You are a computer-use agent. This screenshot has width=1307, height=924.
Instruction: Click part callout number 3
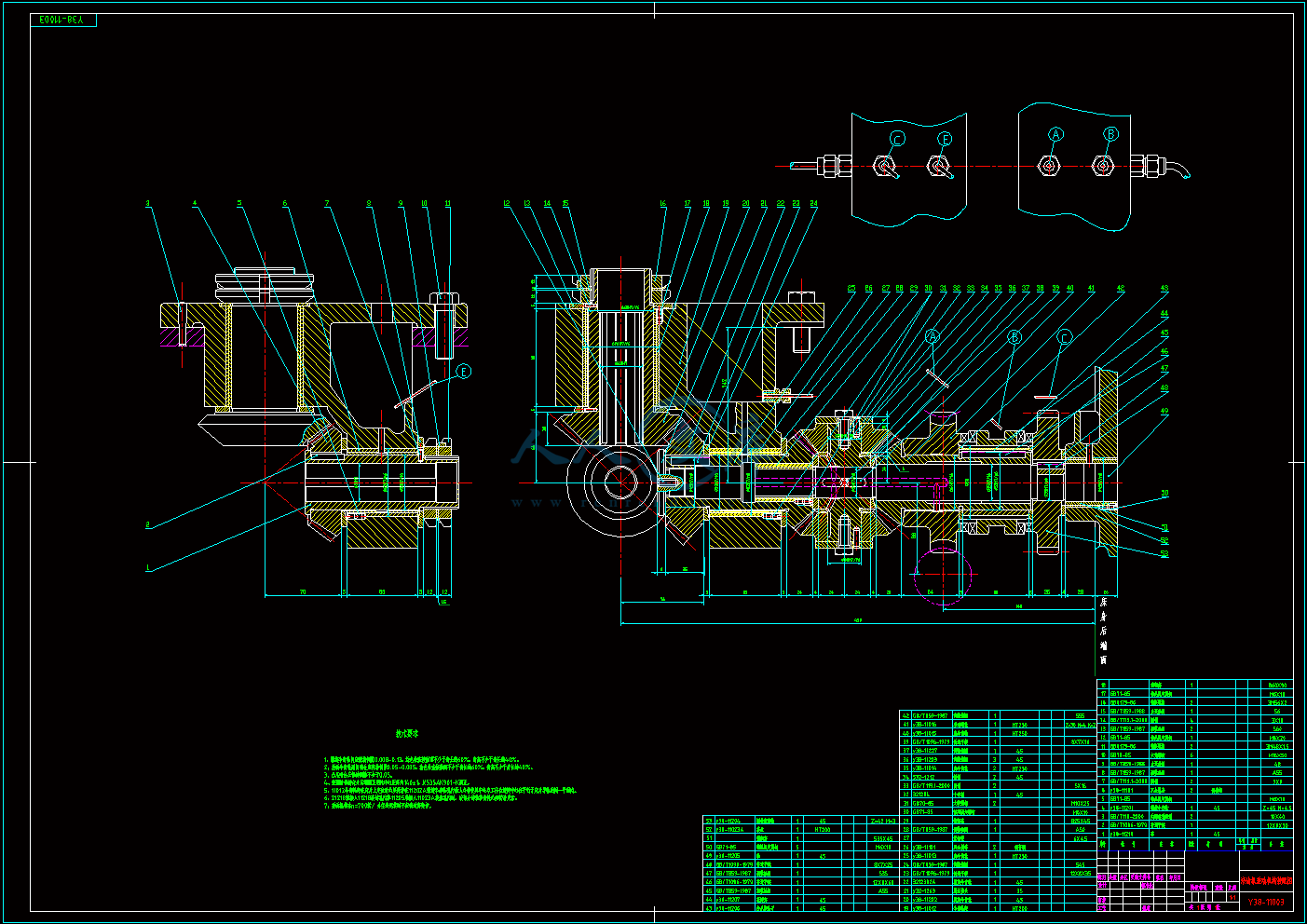coord(147,204)
